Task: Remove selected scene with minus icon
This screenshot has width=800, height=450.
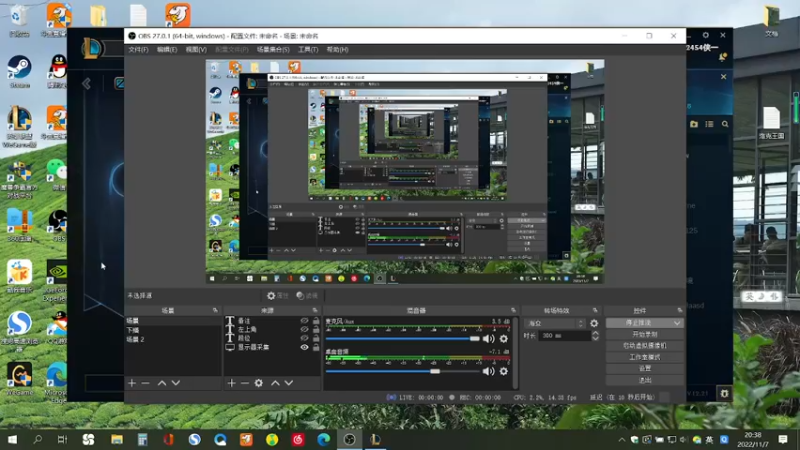Action: tap(146, 383)
